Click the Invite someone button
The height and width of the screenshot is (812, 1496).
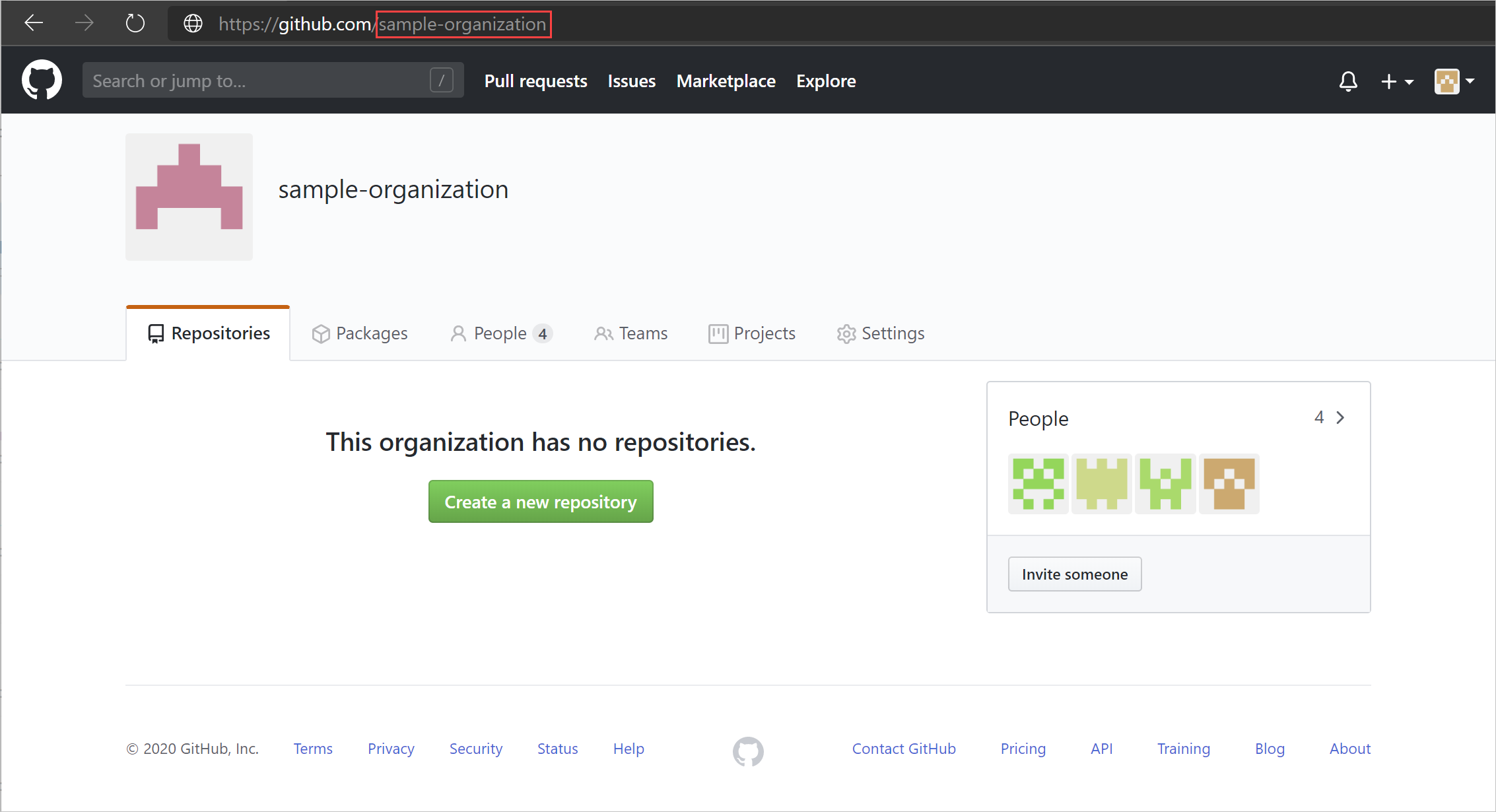1075,573
